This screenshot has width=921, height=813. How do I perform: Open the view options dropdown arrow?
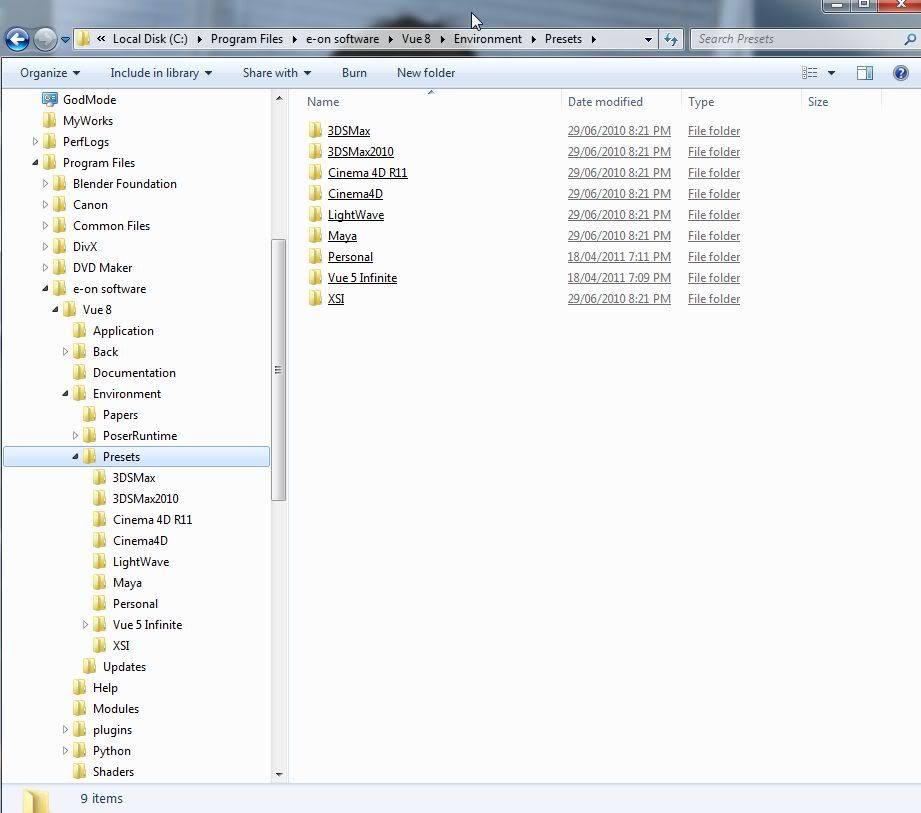831,73
